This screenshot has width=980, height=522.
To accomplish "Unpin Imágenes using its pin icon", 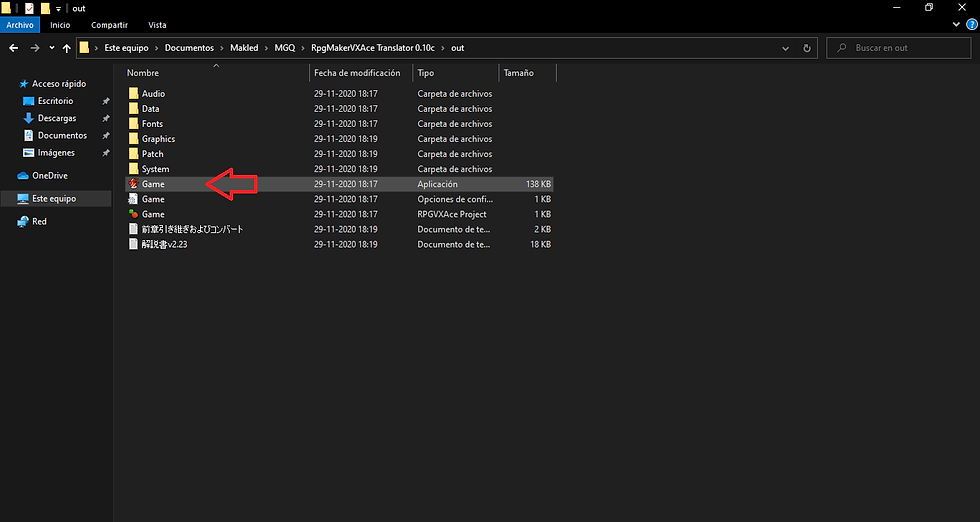I will [x=106, y=153].
